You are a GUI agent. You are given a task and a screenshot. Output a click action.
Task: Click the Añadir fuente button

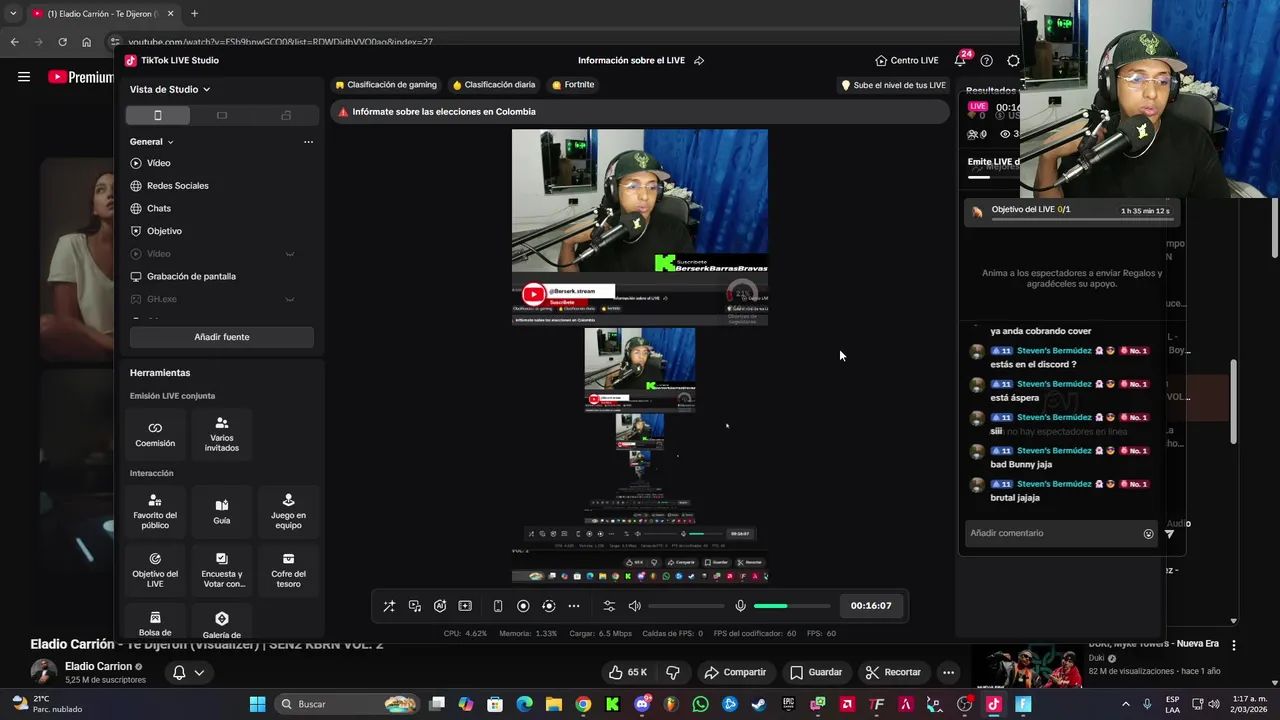[222, 337]
